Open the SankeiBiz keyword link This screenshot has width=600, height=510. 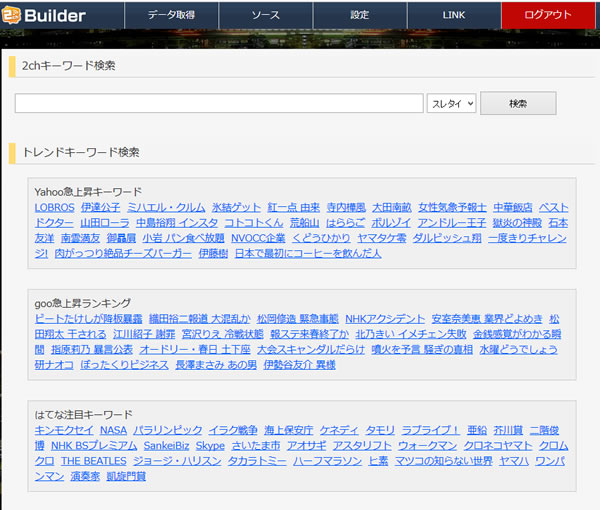[166, 446]
